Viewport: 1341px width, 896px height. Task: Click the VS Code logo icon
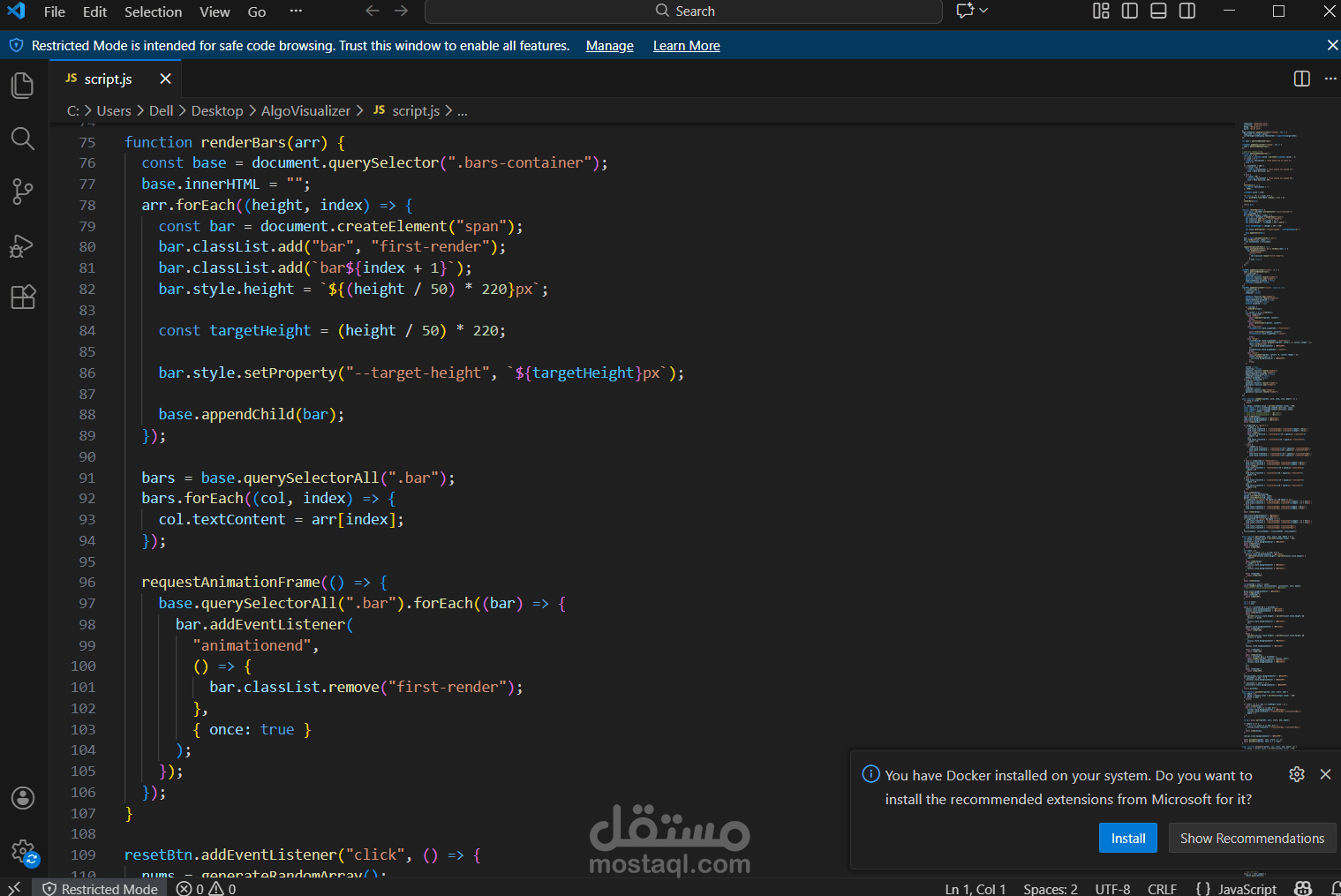tap(16, 11)
